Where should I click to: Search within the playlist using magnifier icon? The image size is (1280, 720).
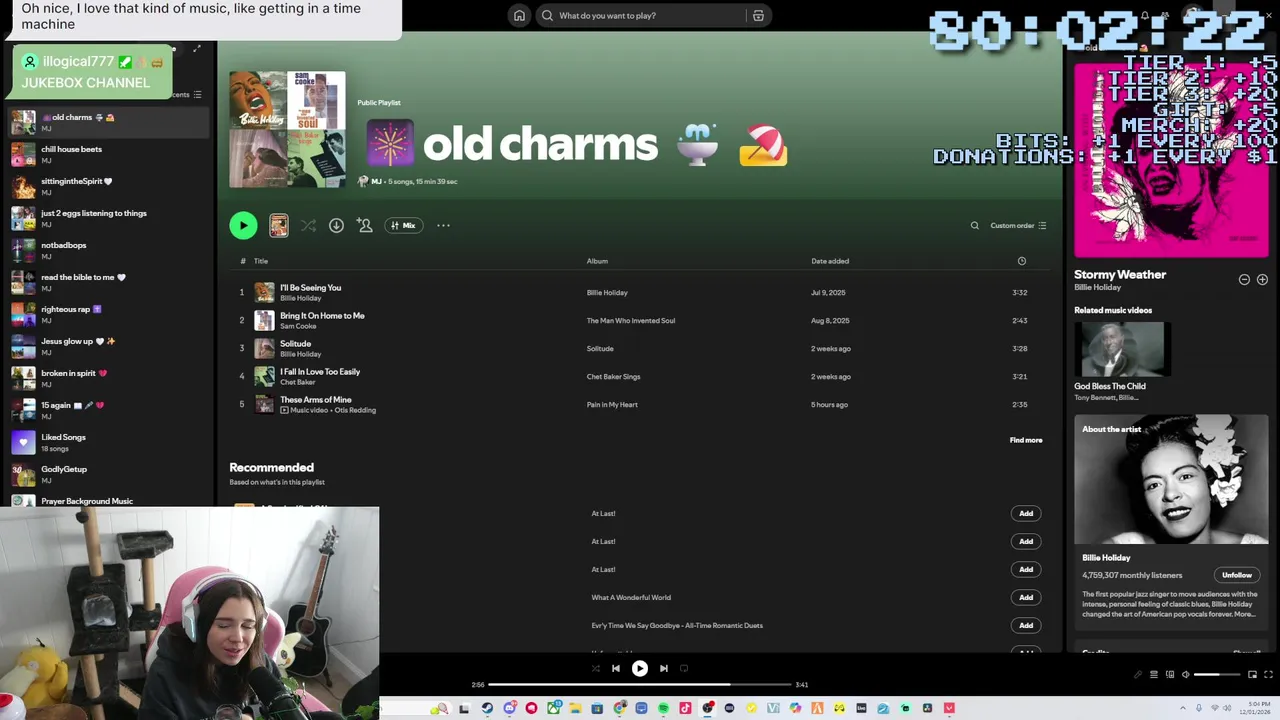click(975, 225)
